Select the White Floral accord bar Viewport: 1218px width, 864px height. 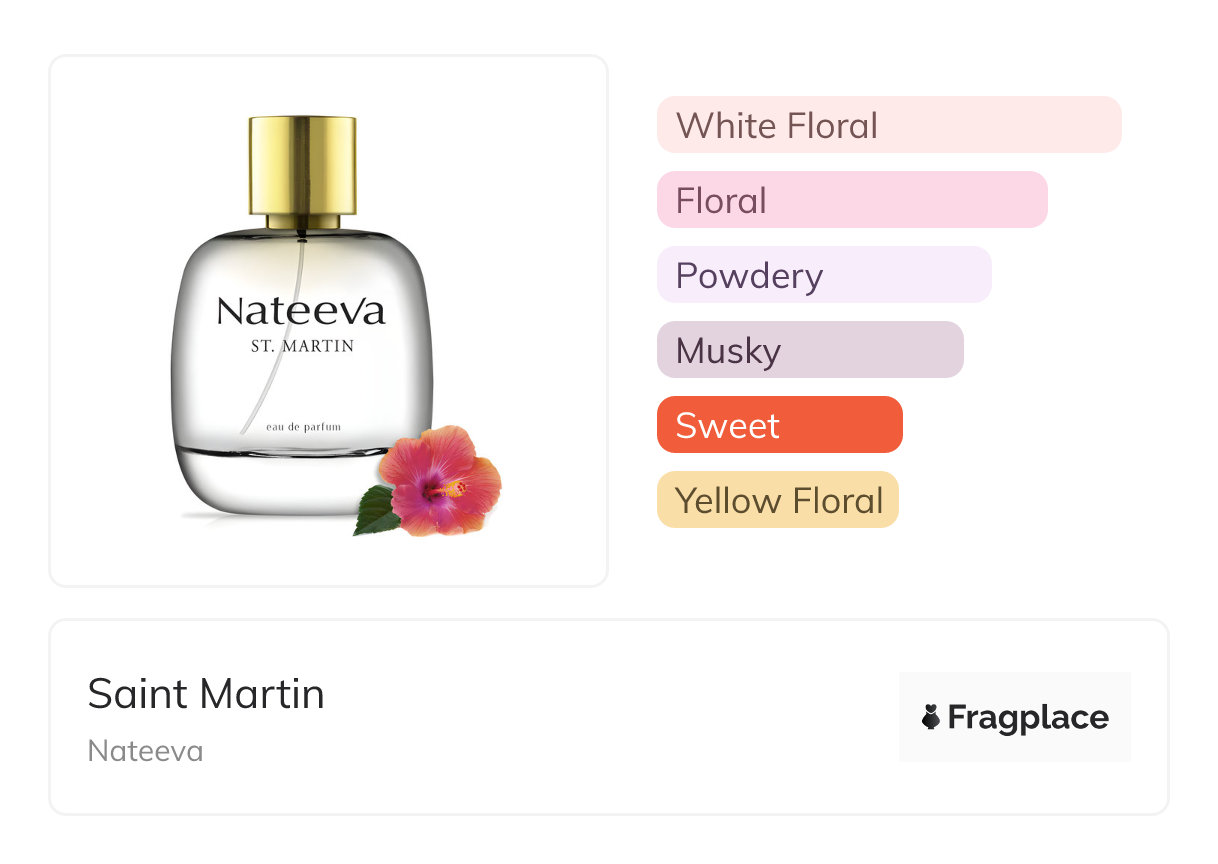point(888,125)
